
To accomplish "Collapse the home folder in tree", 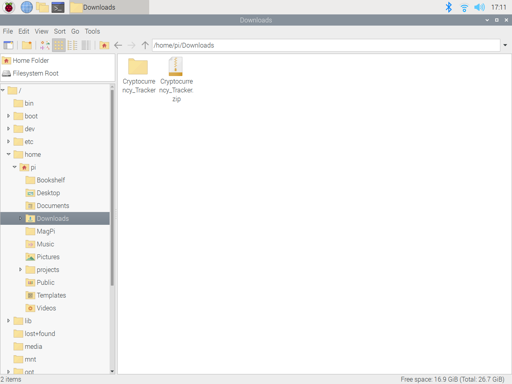I will 9,154.
